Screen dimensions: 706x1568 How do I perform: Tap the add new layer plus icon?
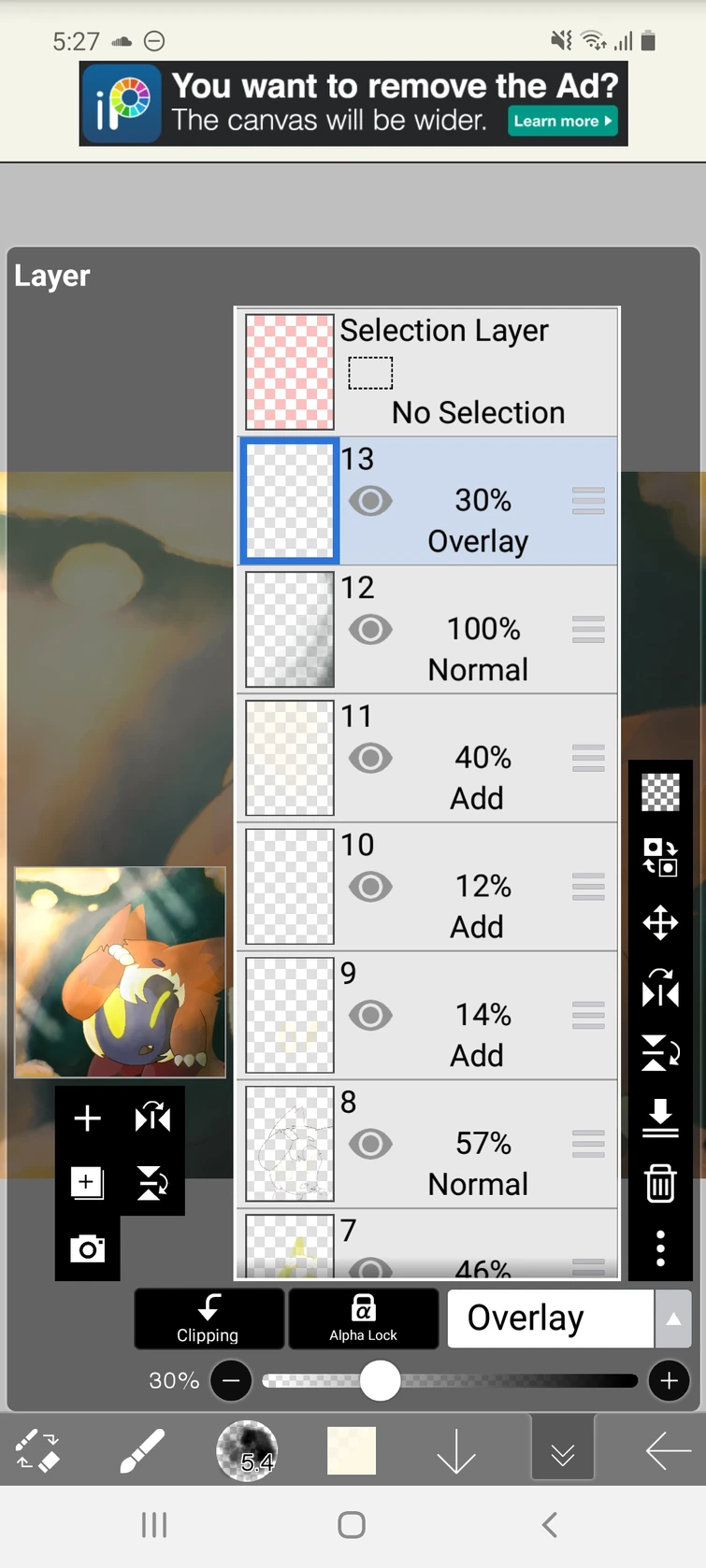click(87, 1118)
